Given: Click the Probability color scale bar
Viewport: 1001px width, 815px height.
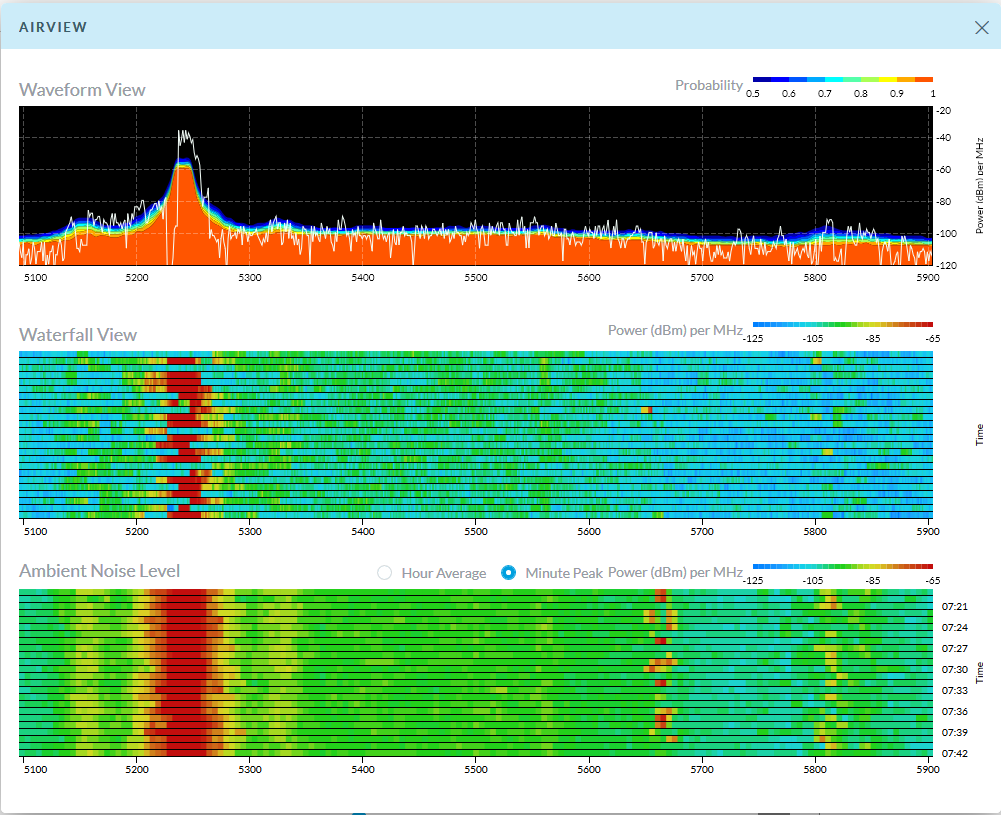Looking at the screenshot, I should [843, 80].
